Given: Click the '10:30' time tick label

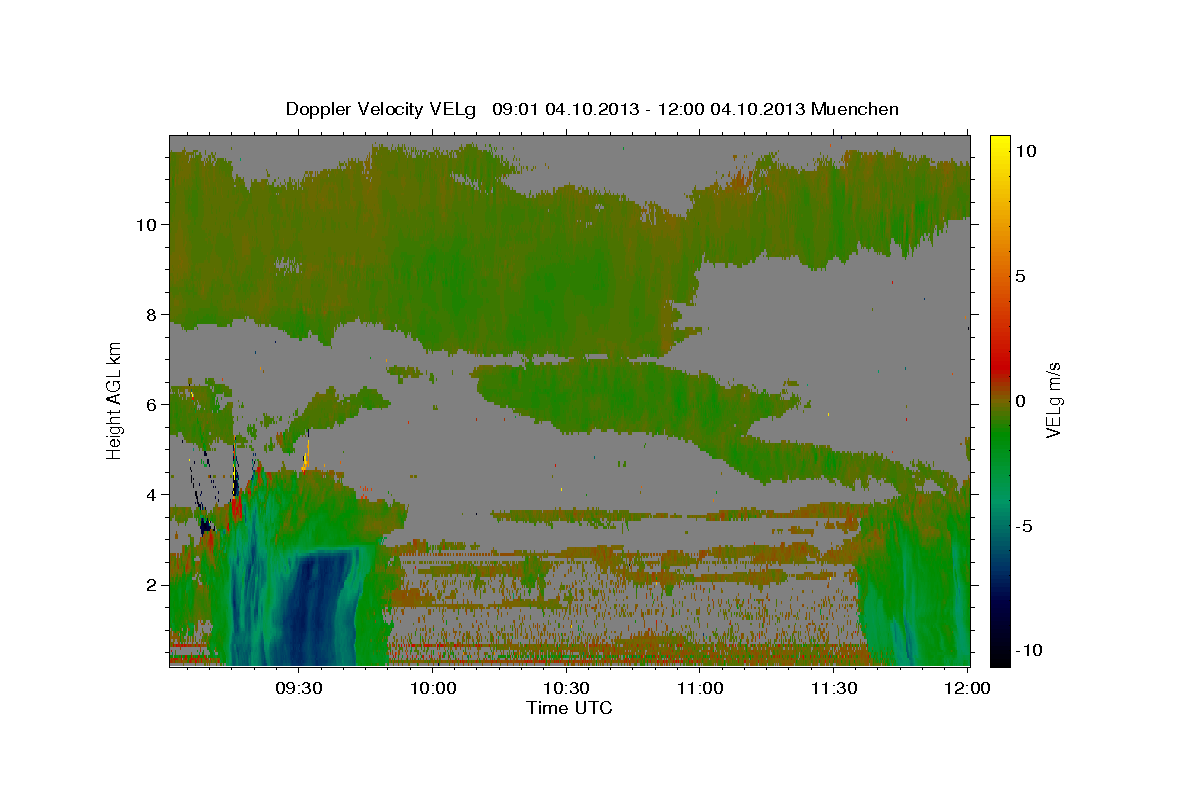Looking at the screenshot, I should (567, 689).
